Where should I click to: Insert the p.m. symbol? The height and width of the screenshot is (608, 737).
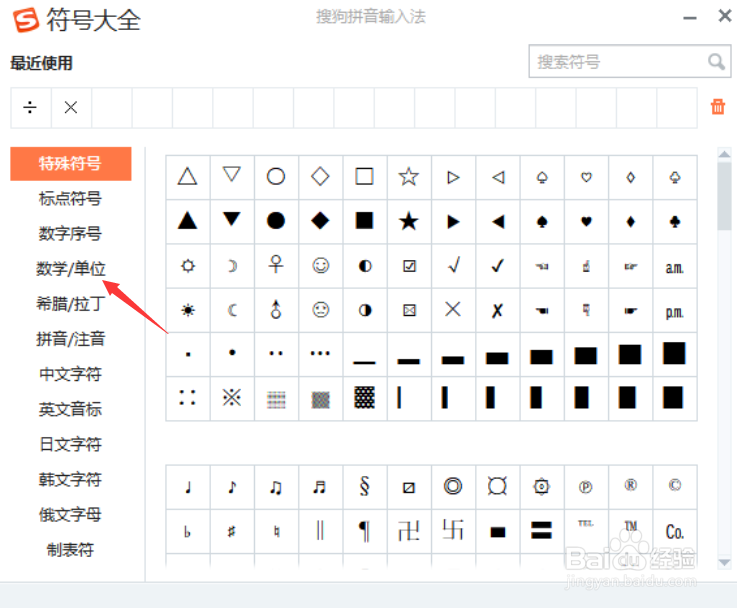(x=674, y=310)
